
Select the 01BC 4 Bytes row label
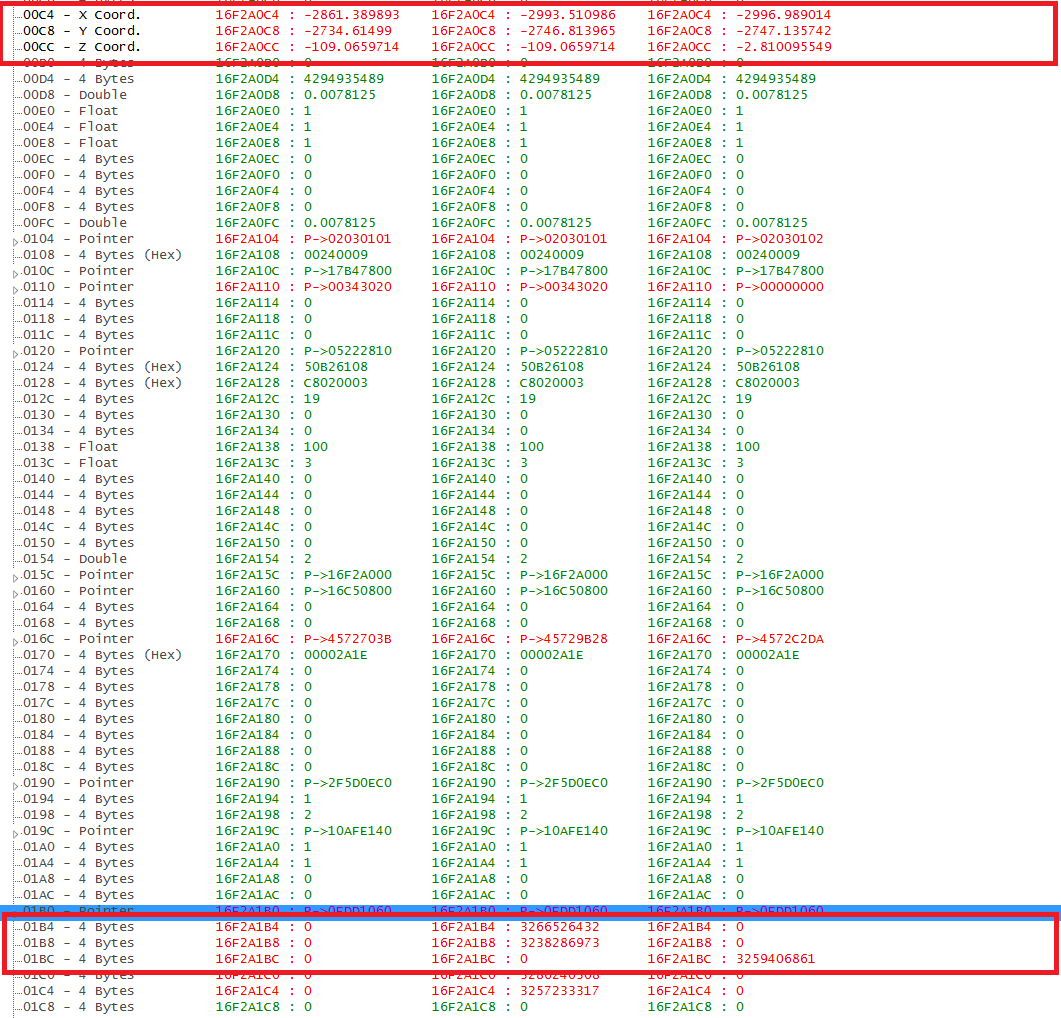[x=78, y=959]
